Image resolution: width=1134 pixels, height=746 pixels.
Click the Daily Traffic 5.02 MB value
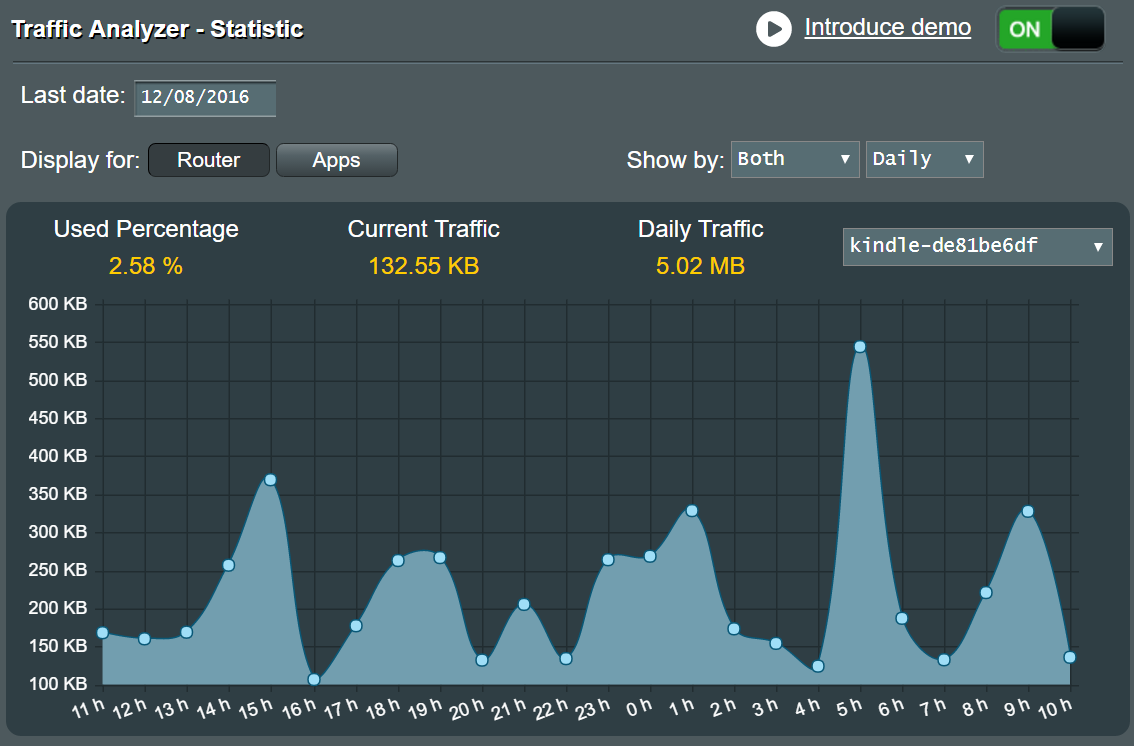coord(700,266)
